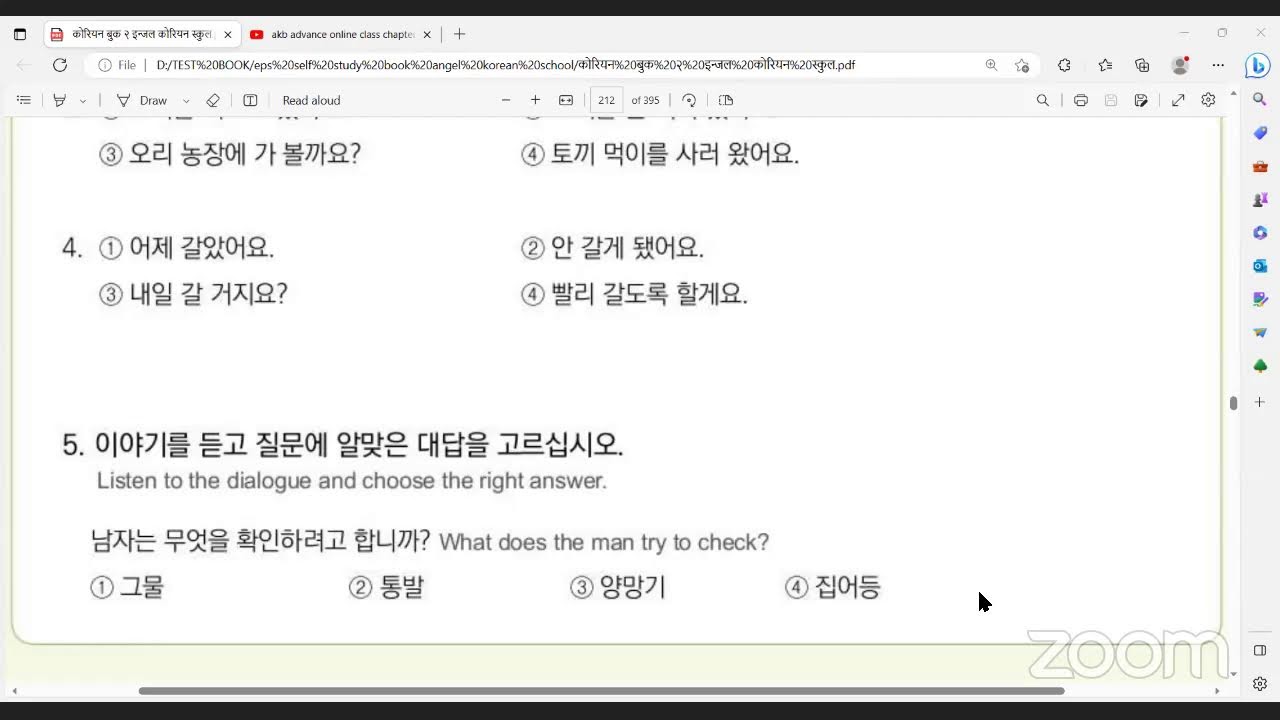Select the Erase tool
The height and width of the screenshot is (720, 1280).
(x=212, y=100)
